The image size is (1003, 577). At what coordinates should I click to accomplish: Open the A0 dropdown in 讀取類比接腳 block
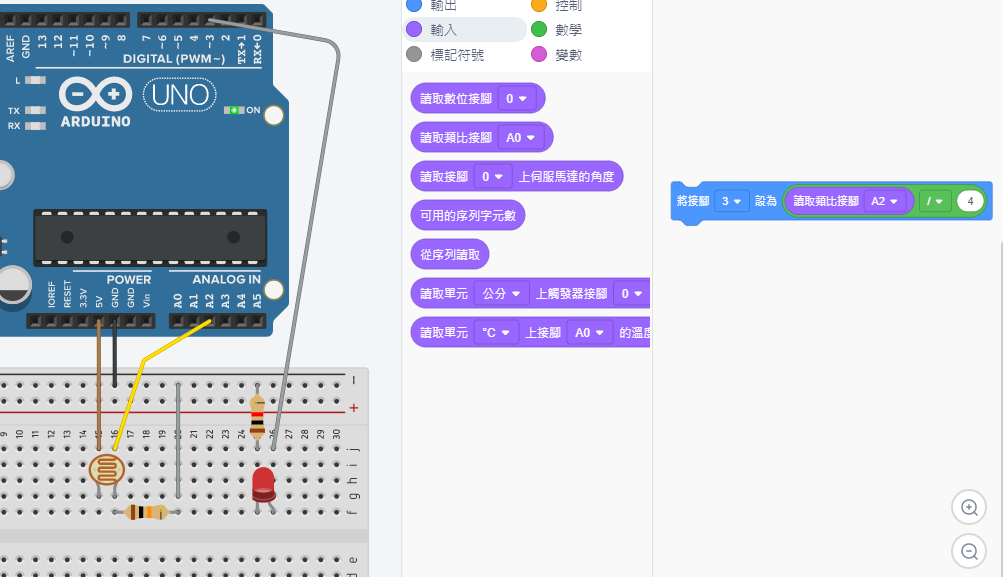520,138
